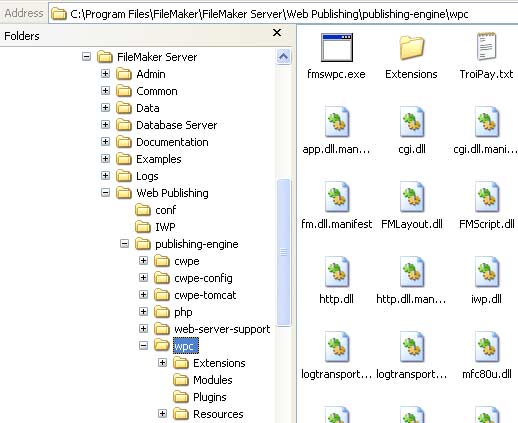Select the first logtransport... file icon
Image resolution: width=518 pixels, height=423 pixels.
pyautogui.click(x=337, y=347)
